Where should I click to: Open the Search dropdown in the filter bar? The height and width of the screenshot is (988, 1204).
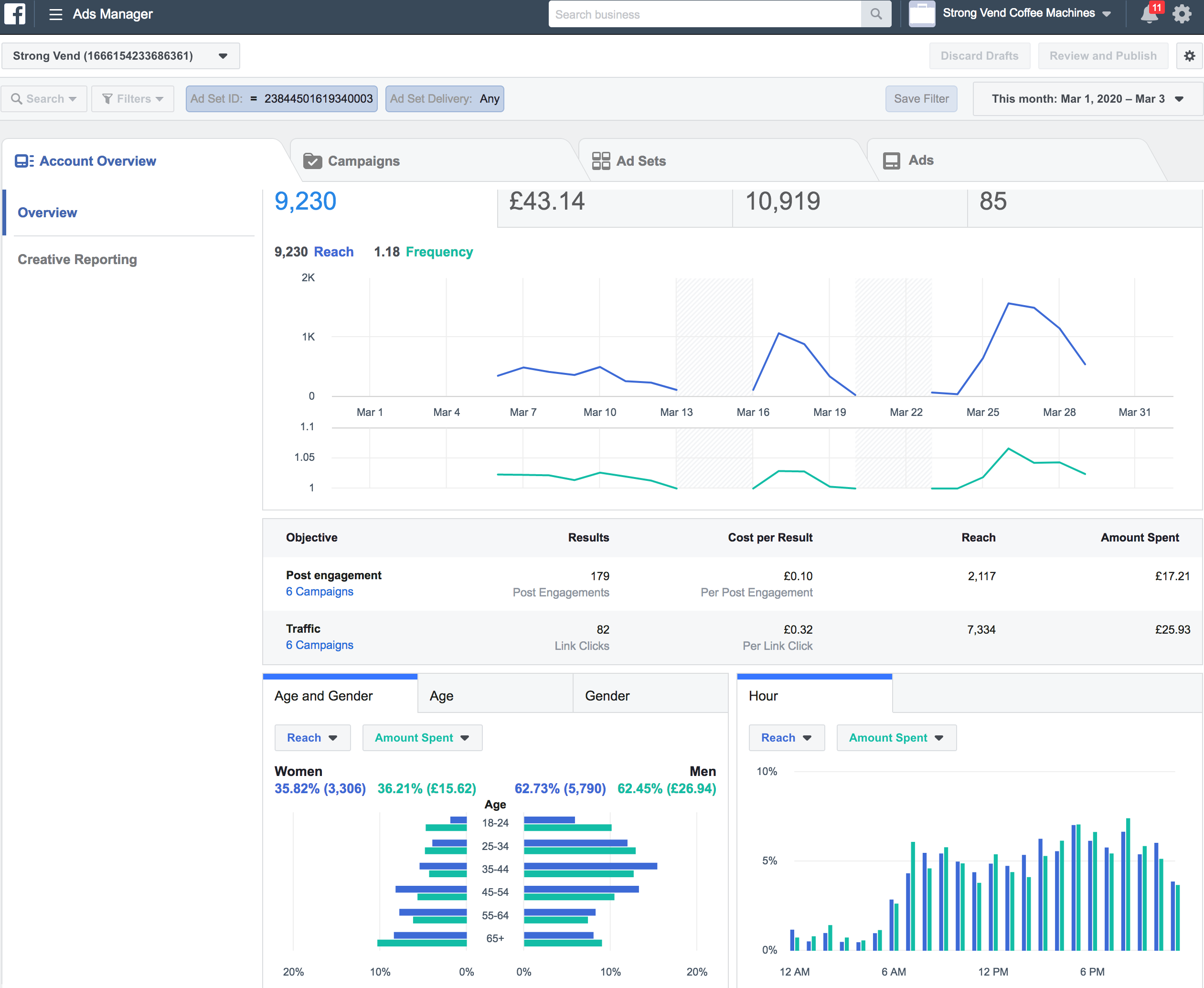click(x=44, y=99)
